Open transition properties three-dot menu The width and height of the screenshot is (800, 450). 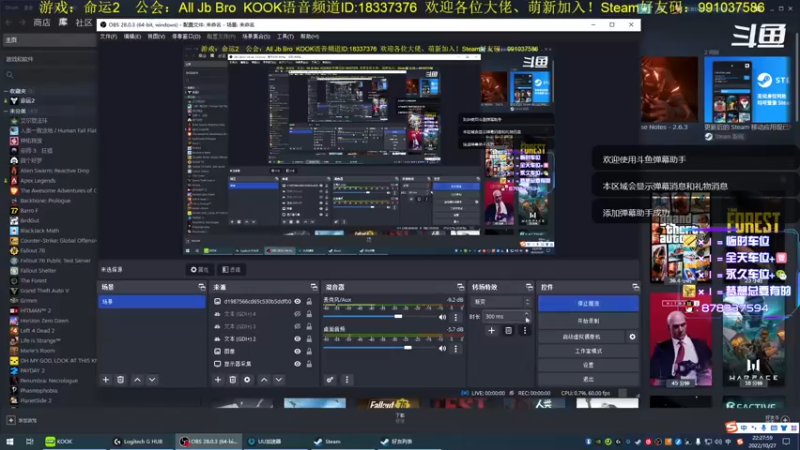pos(525,331)
